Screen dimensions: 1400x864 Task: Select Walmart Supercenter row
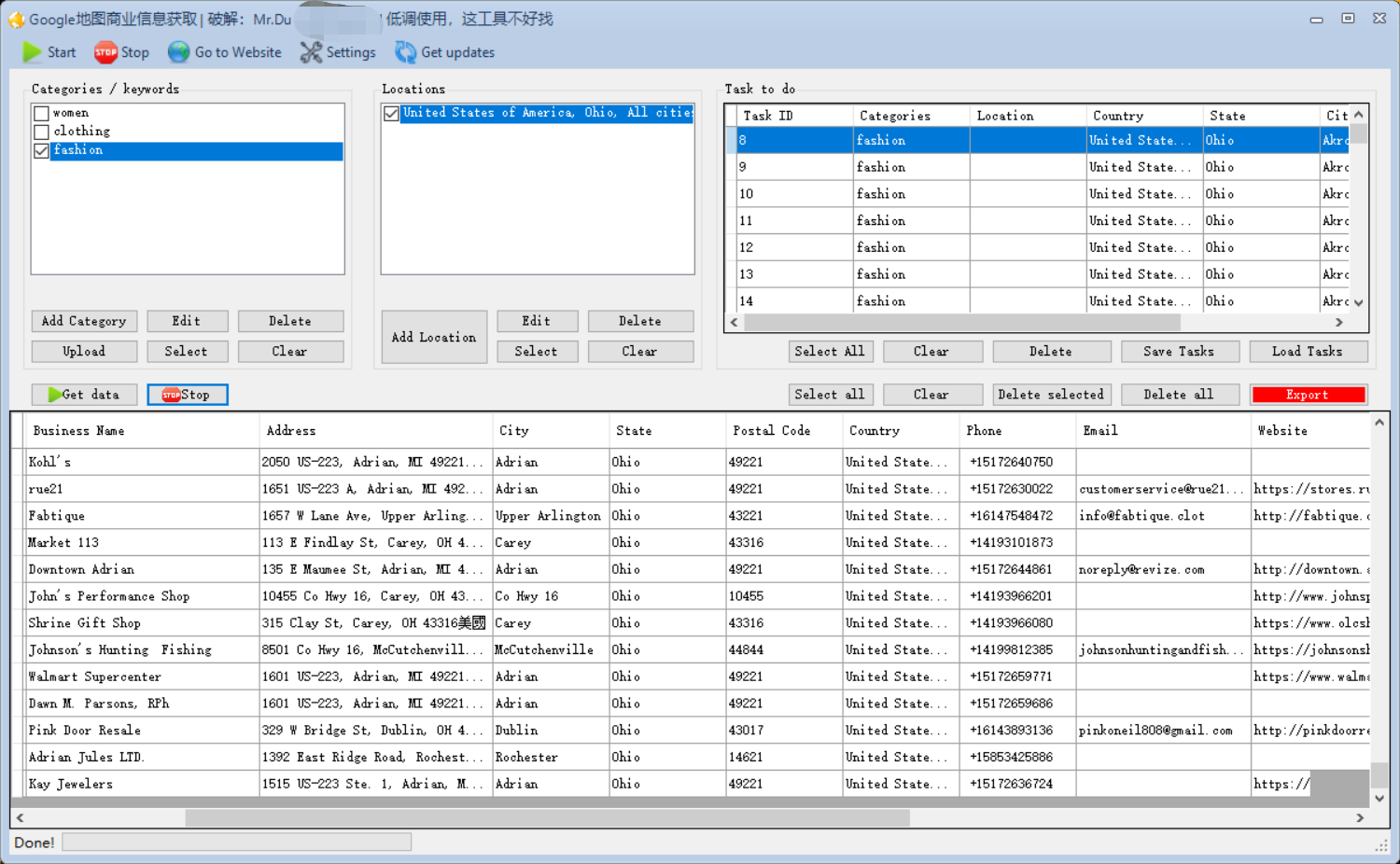point(693,676)
